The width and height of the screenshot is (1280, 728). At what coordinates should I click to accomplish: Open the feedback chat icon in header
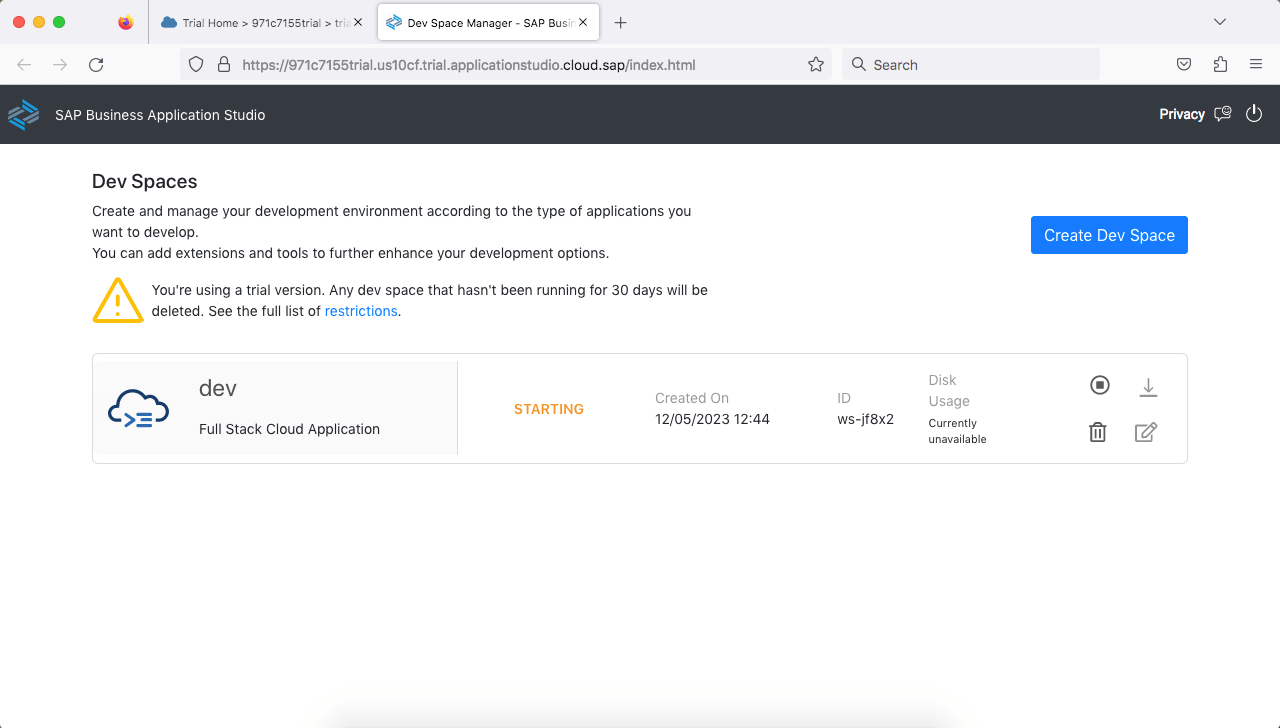click(1223, 114)
